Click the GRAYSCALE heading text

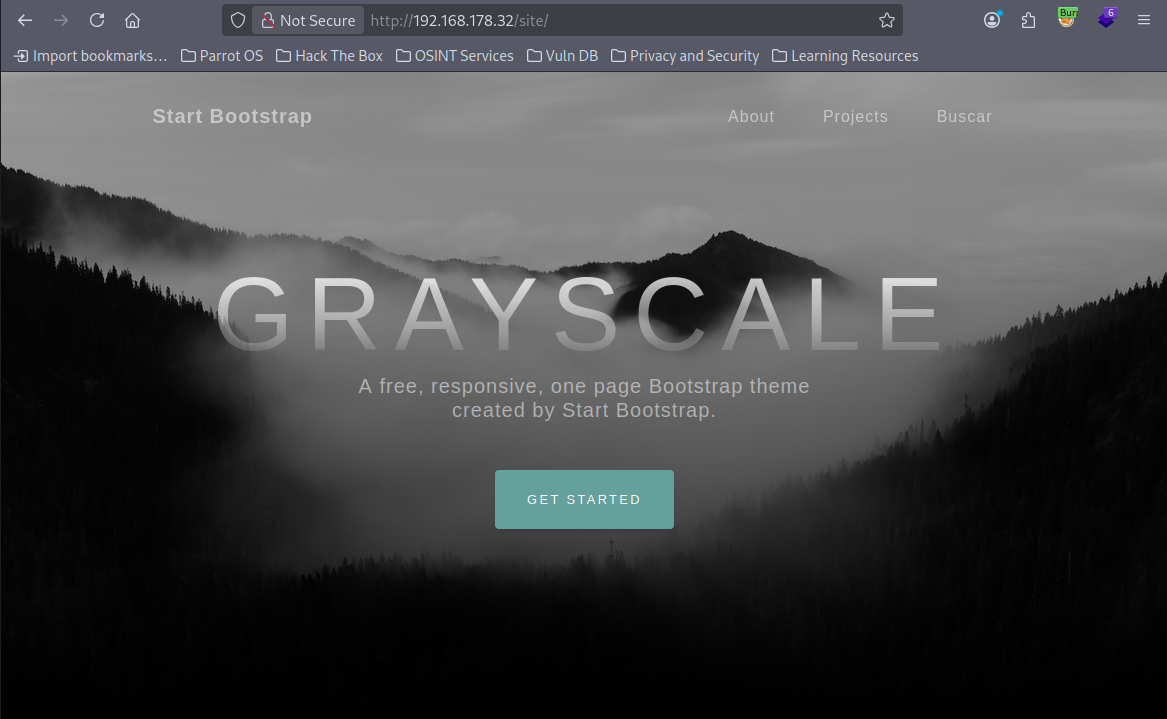coord(581,314)
